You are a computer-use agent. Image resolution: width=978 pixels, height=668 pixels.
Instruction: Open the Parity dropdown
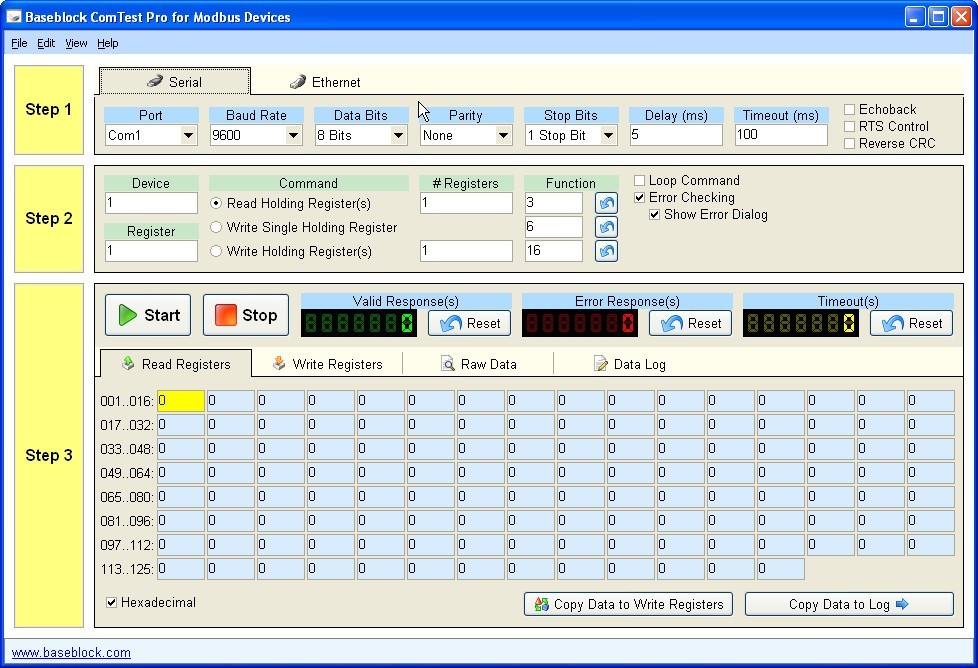click(504, 135)
